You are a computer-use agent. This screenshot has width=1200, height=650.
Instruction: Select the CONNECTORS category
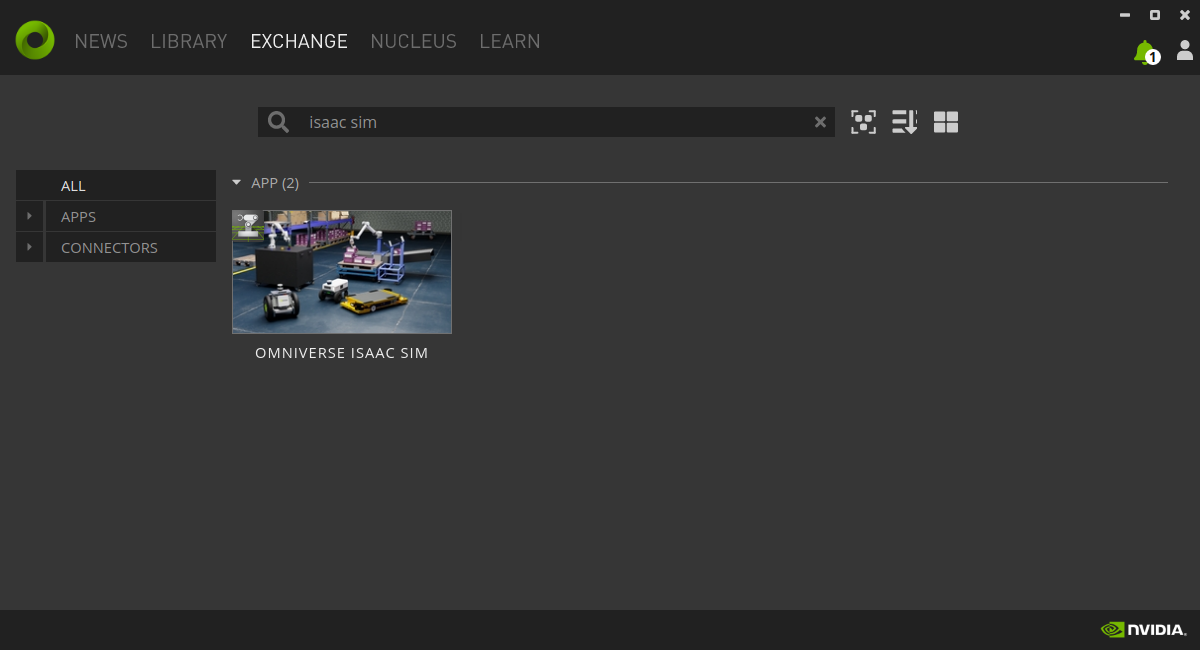131,247
